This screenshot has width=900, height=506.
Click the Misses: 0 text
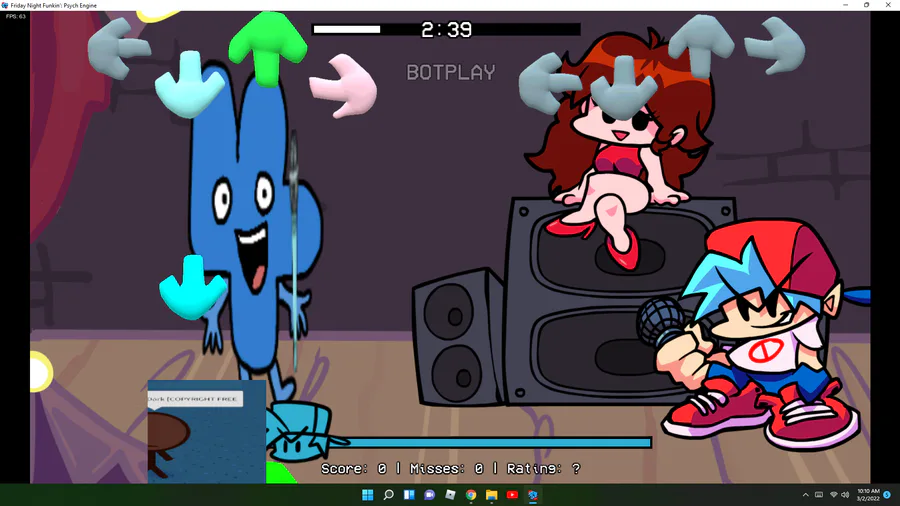[447, 469]
